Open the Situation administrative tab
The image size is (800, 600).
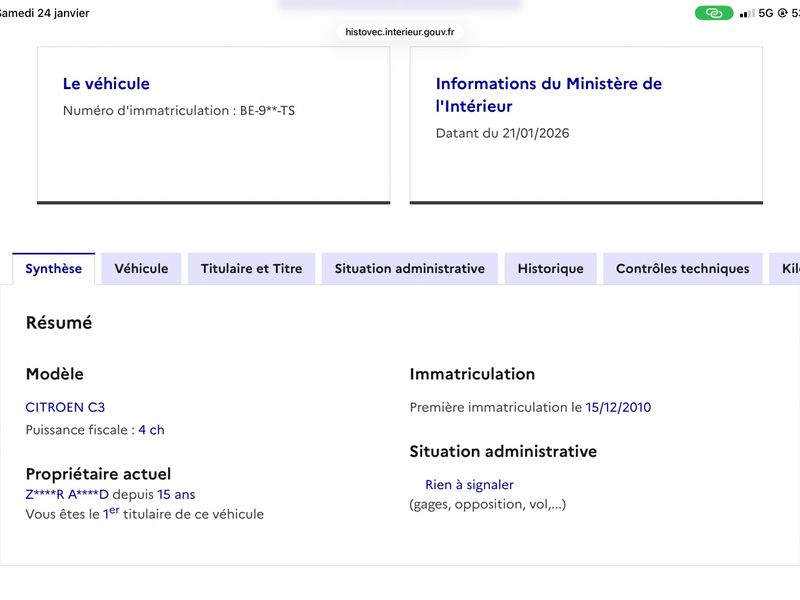point(409,269)
